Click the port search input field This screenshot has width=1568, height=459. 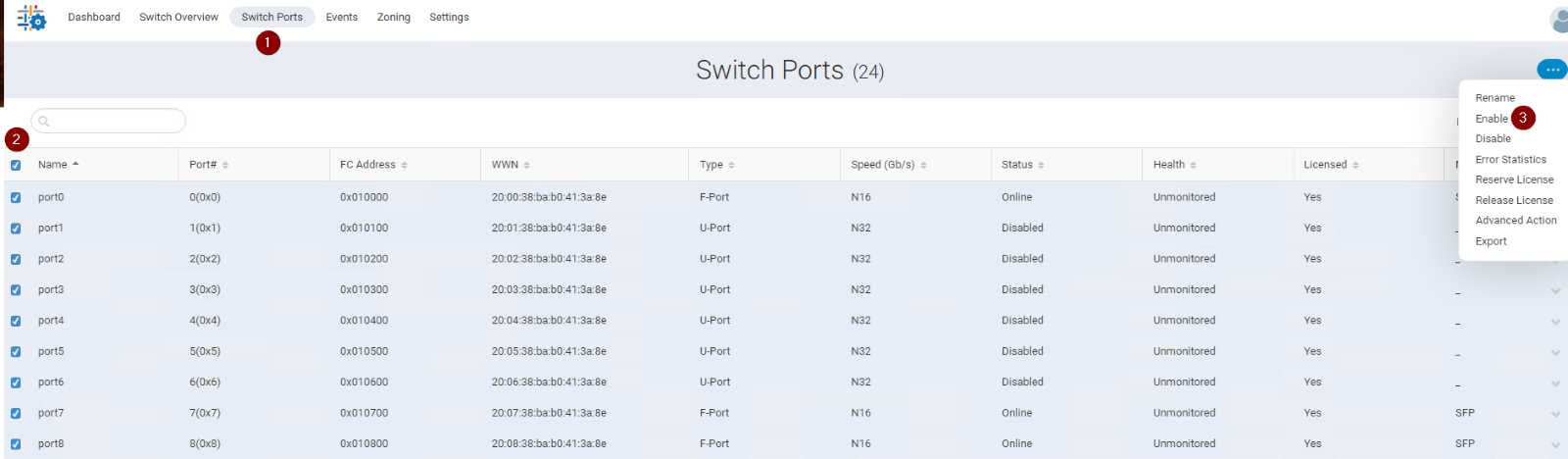109,121
